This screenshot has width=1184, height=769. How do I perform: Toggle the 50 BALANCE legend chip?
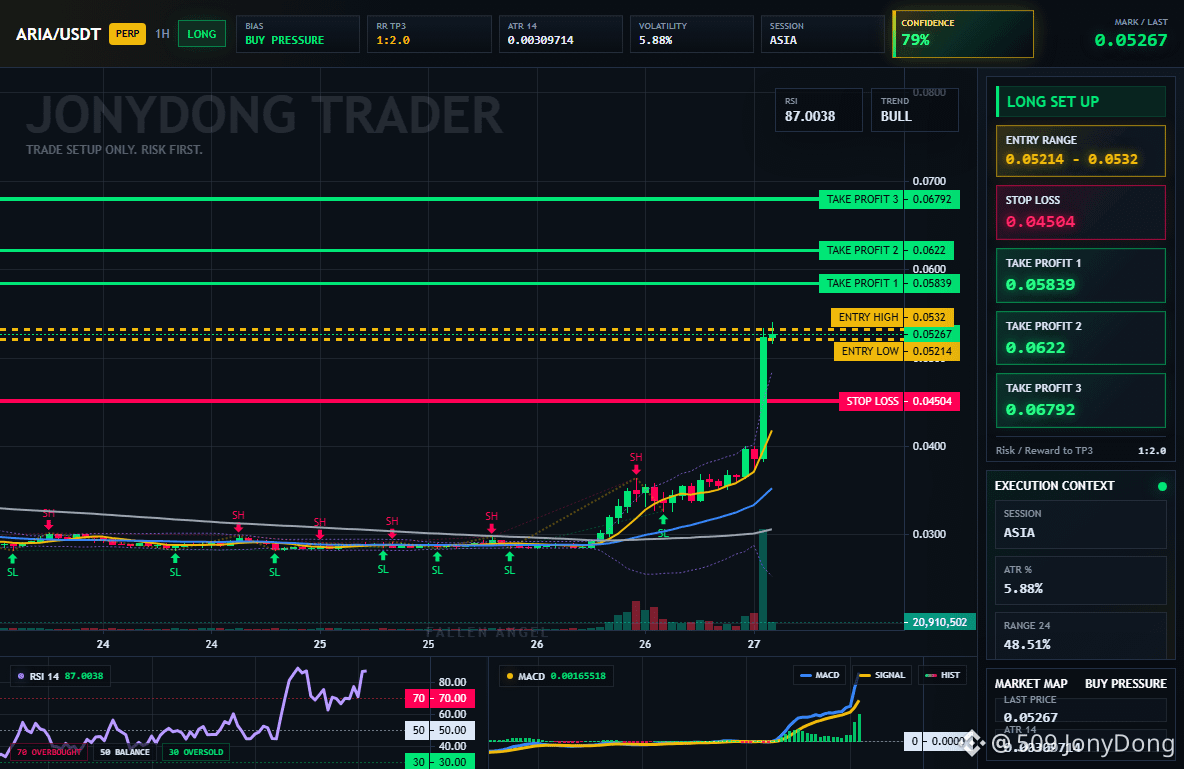[x=125, y=752]
